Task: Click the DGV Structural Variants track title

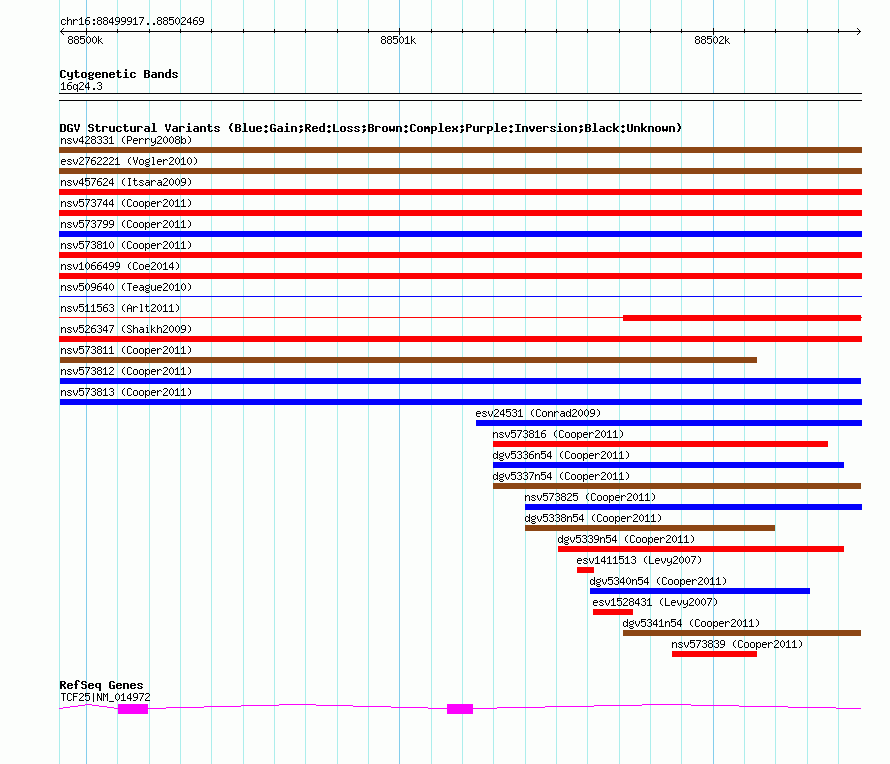Action: [x=371, y=128]
